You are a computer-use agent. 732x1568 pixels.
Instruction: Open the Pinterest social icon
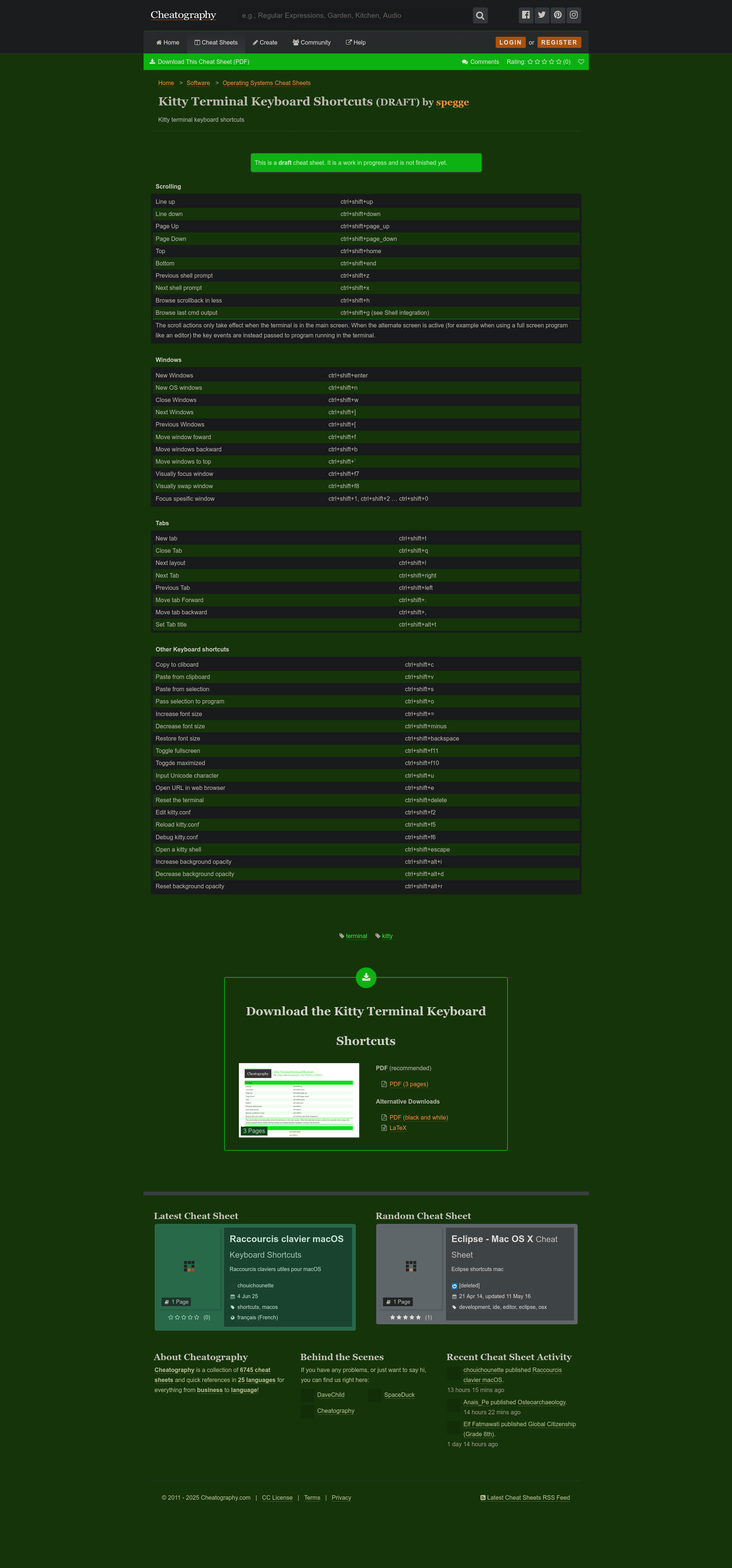pos(557,14)
